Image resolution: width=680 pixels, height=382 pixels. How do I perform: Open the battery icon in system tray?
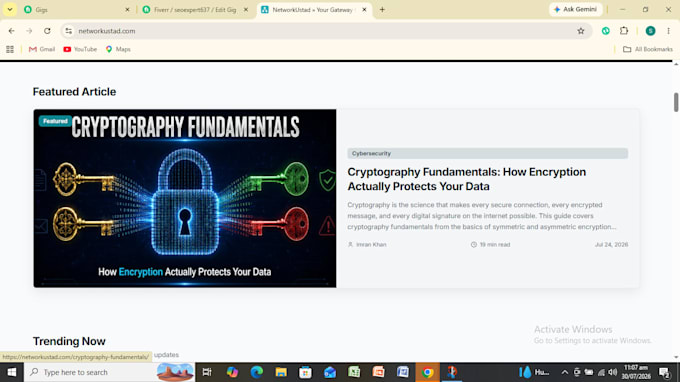point(589,372)
